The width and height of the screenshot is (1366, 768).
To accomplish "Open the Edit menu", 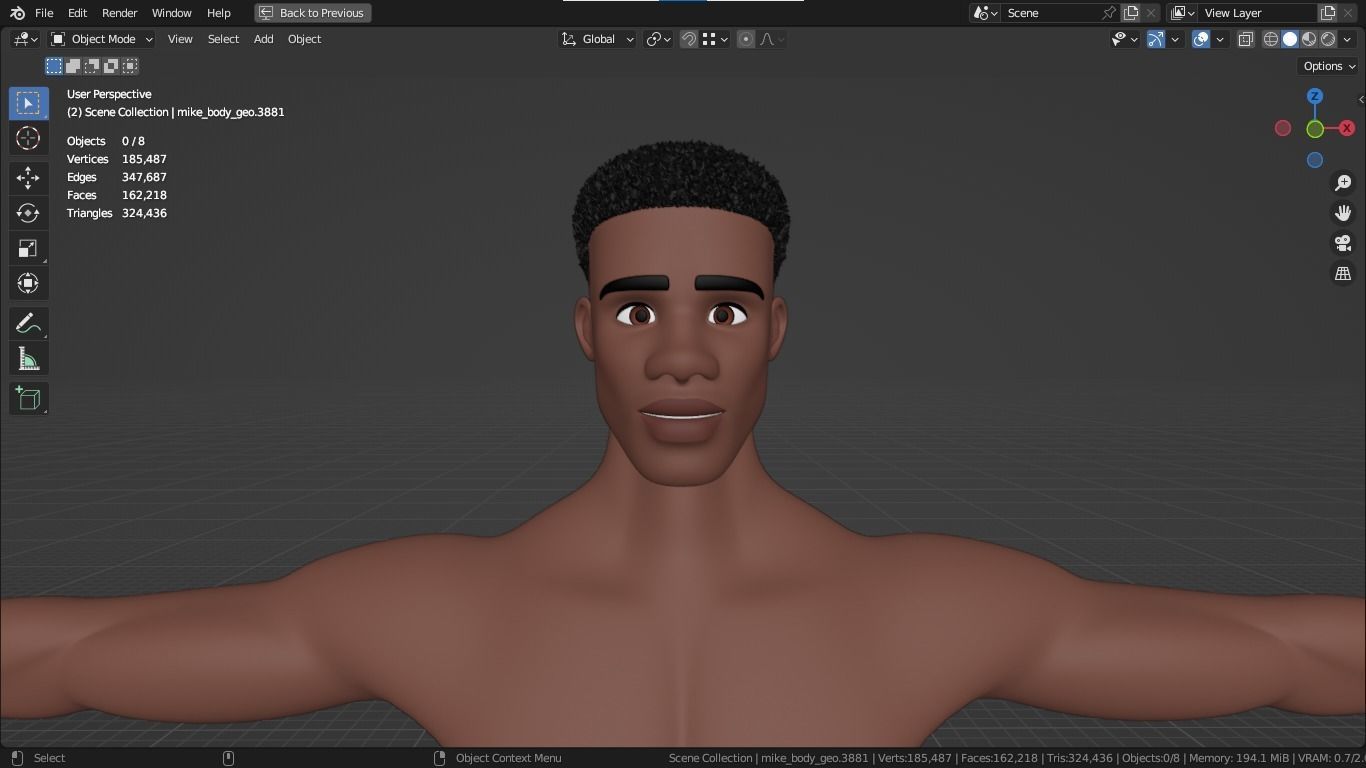I will point(77,13).
